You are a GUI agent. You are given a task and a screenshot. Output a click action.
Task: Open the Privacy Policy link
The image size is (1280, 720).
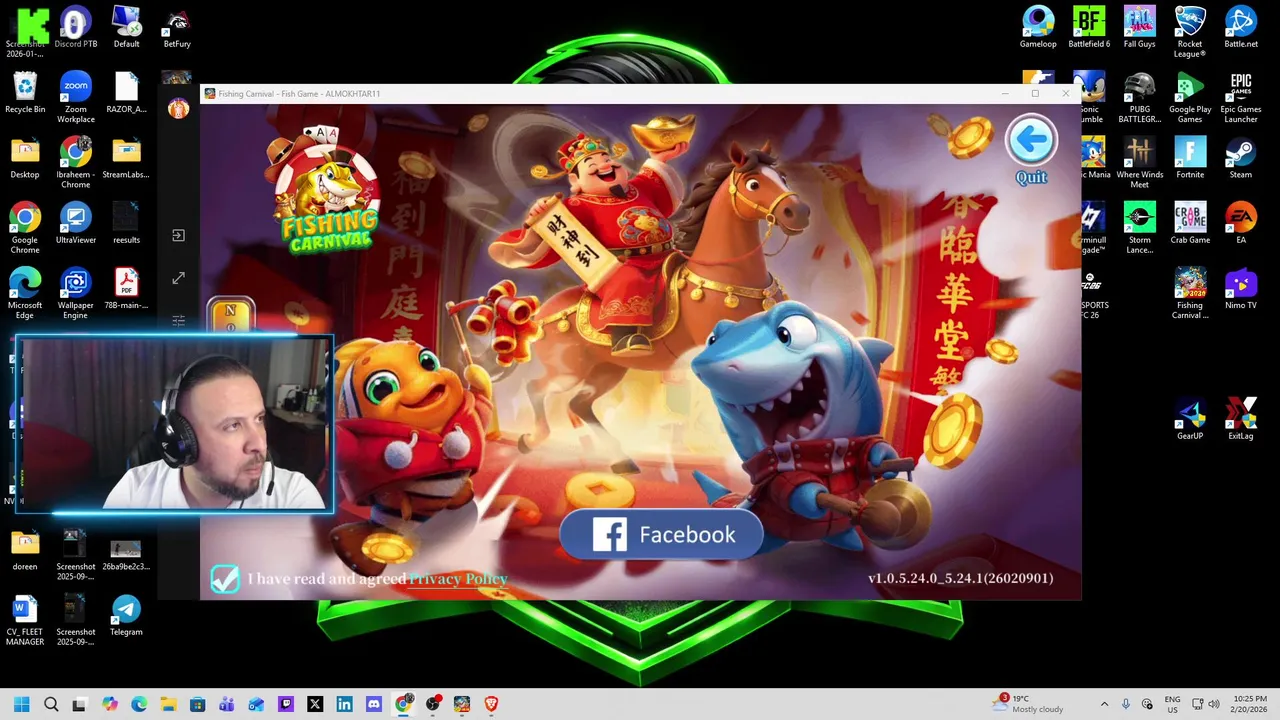457,578
